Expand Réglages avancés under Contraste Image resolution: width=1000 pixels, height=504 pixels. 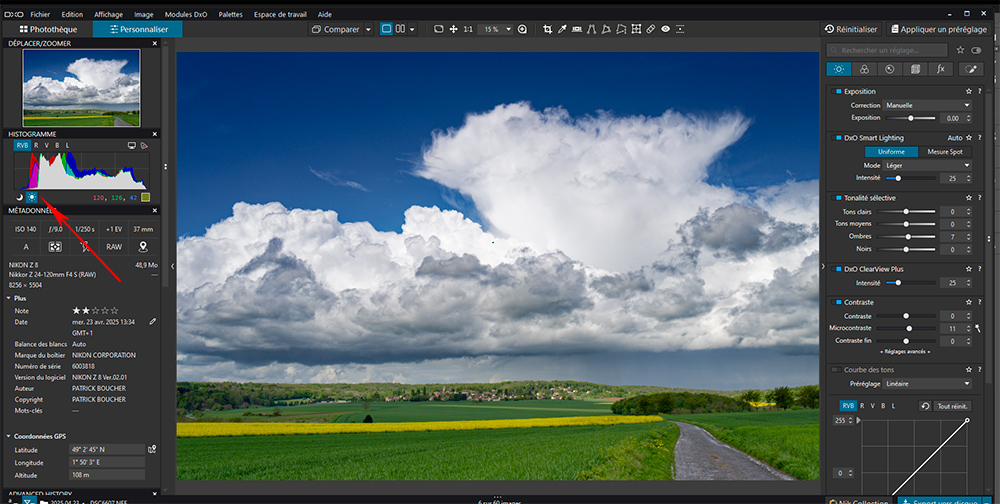click(x=905, y=352)
